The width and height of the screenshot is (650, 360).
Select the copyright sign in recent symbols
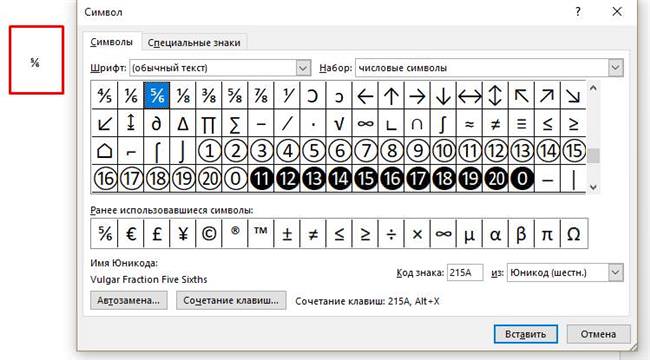coord(209,234)
